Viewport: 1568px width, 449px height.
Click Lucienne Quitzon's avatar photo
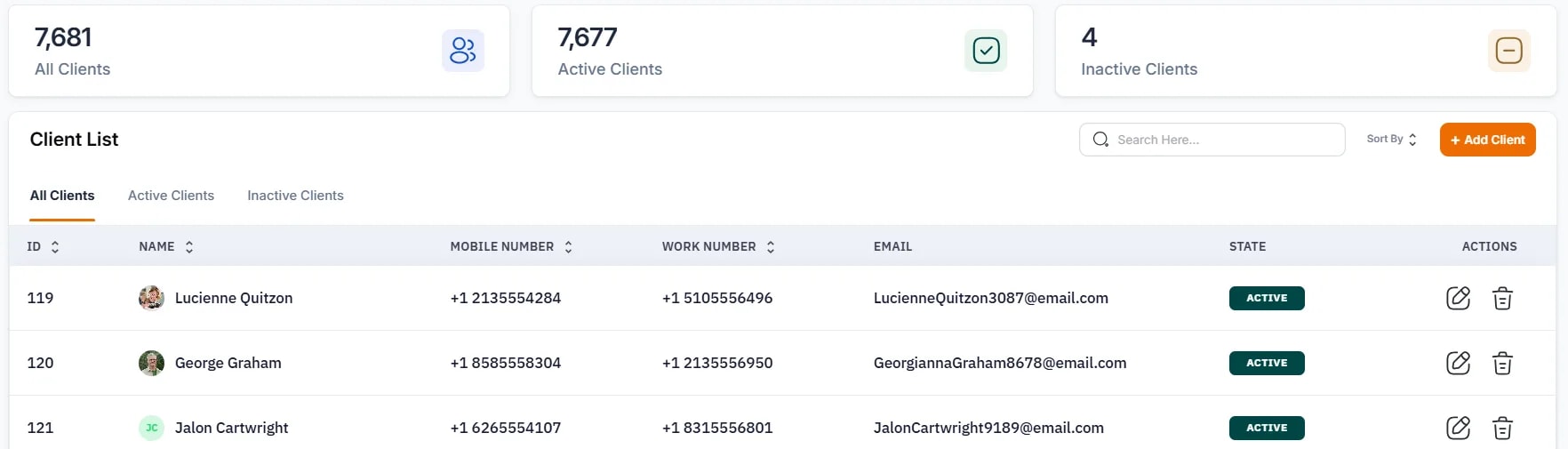point(151,298)
